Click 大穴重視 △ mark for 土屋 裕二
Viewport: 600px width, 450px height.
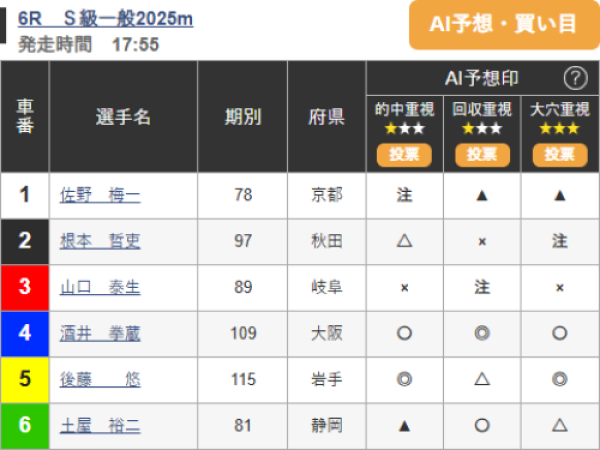(x=560, y=425)
